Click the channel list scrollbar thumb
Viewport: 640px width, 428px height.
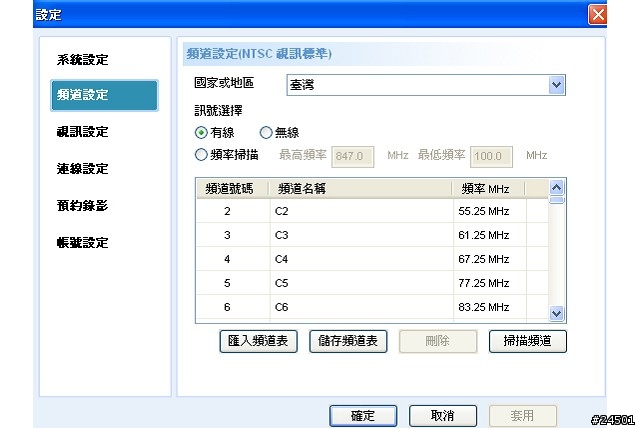coord(557,200)
